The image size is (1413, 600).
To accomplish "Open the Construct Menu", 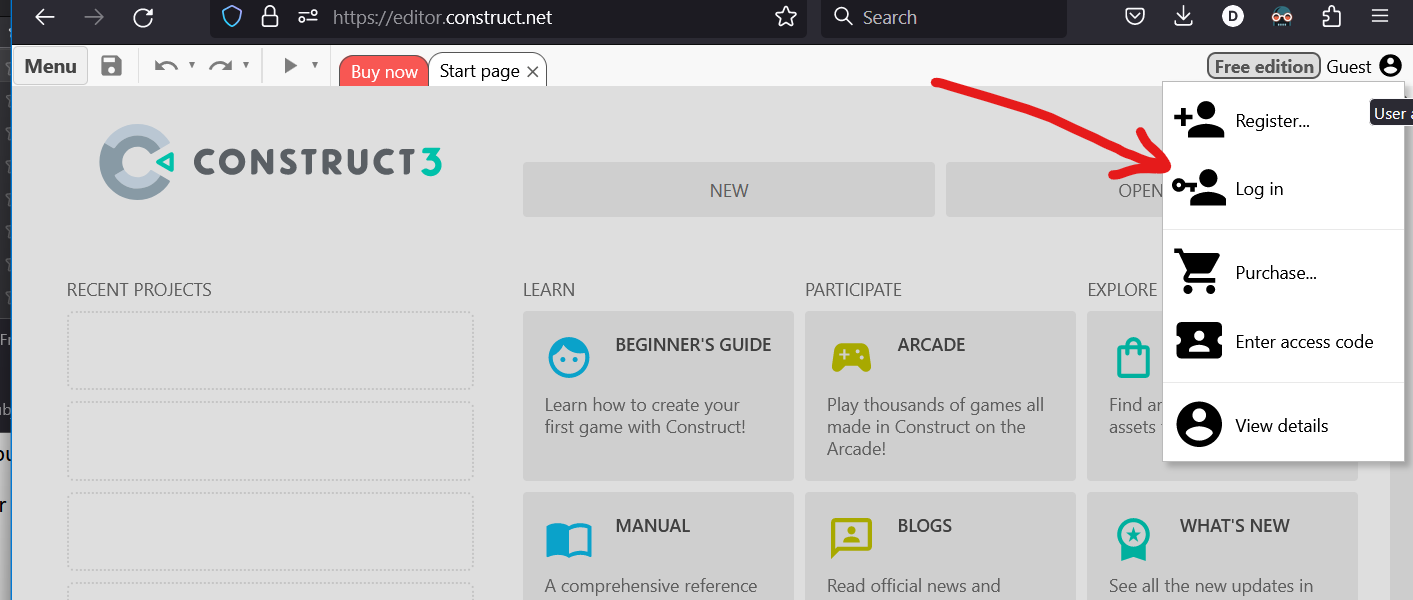I will (x=50, y=65).
